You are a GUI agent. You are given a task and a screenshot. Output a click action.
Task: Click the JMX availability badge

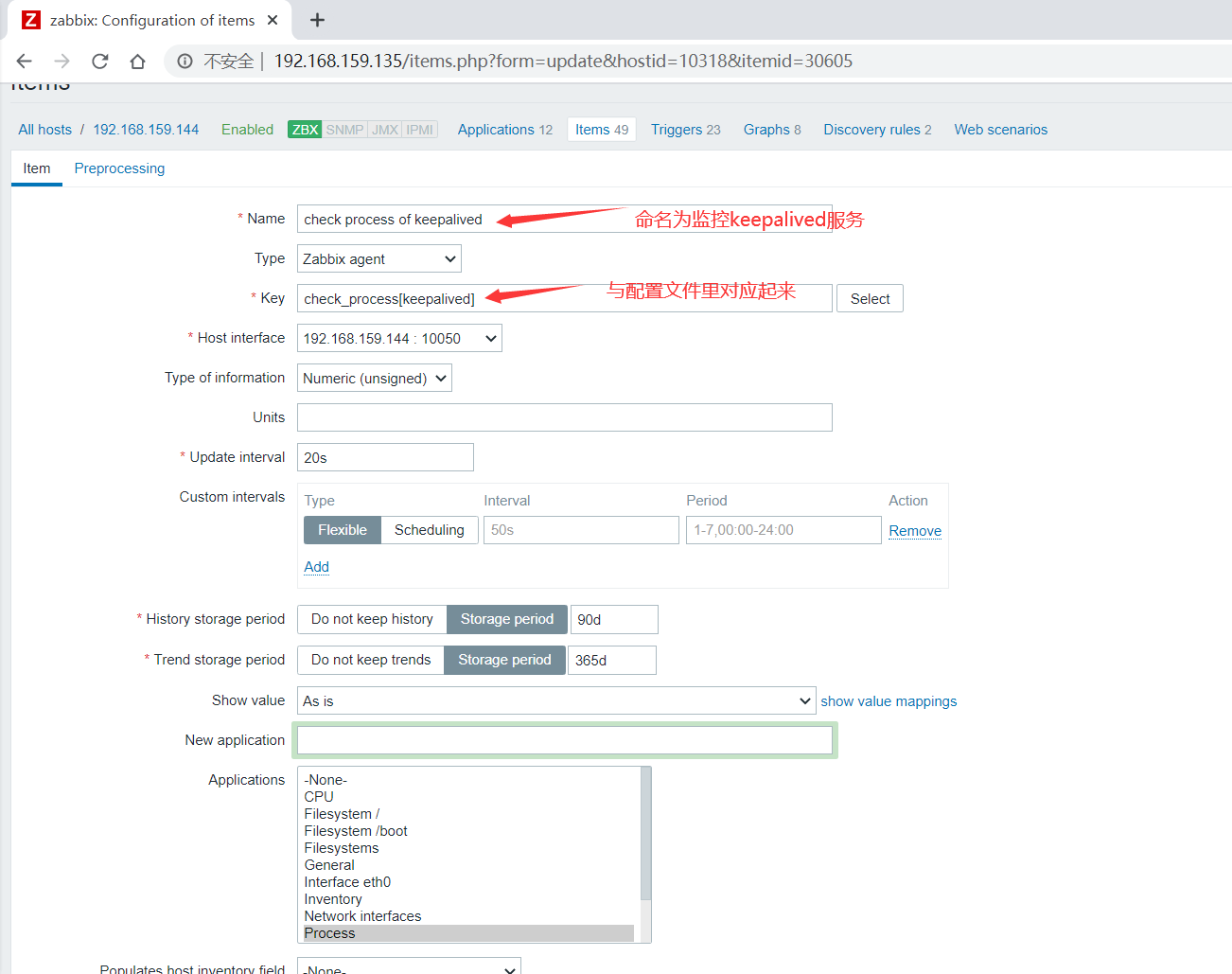click(x=385, y=130)
